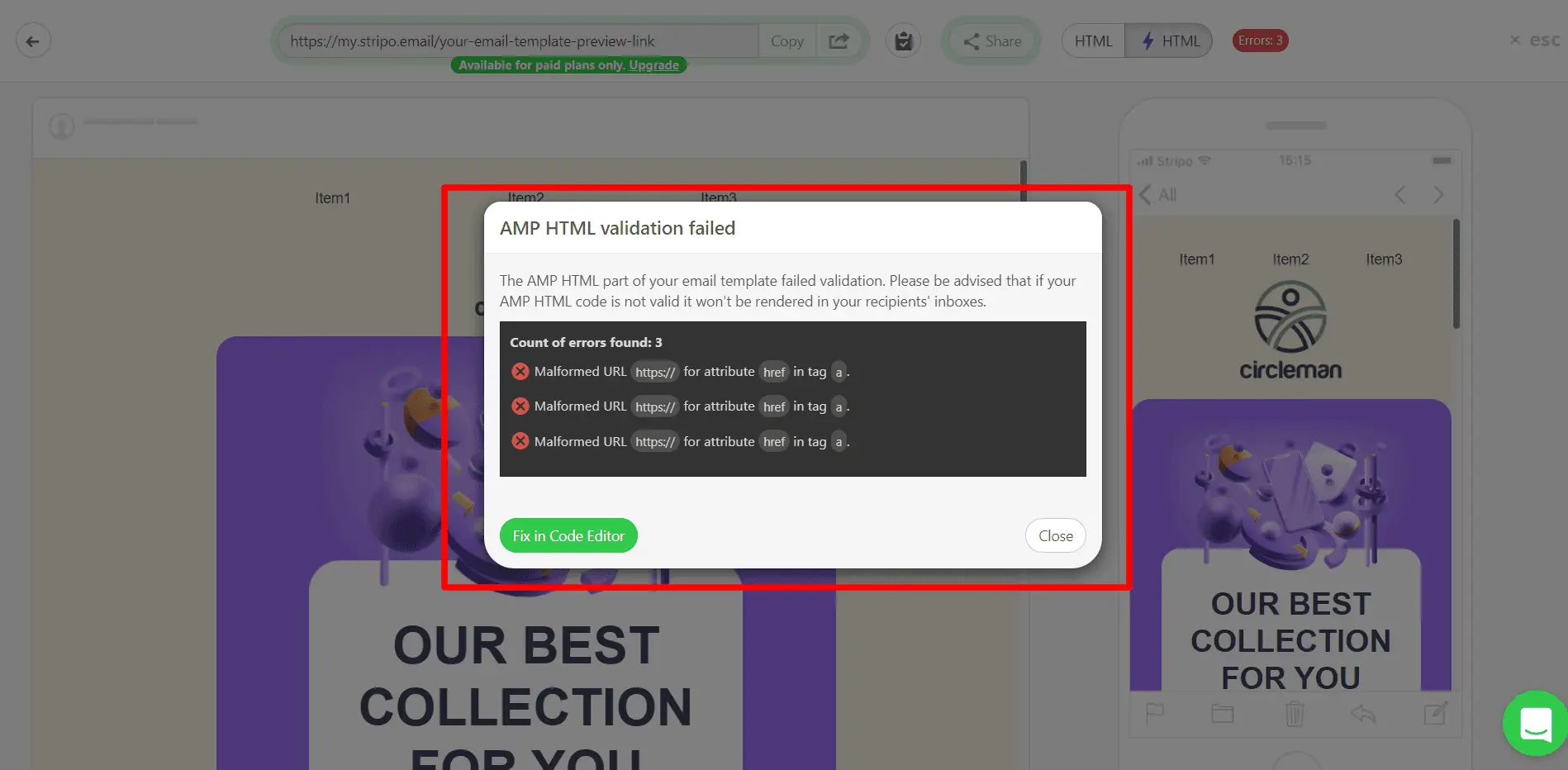Image resolution: width=1568 pixels, height=770 pixels.
Task: Click 'AMP HTML validation failed' title
Action: (617, 228)
